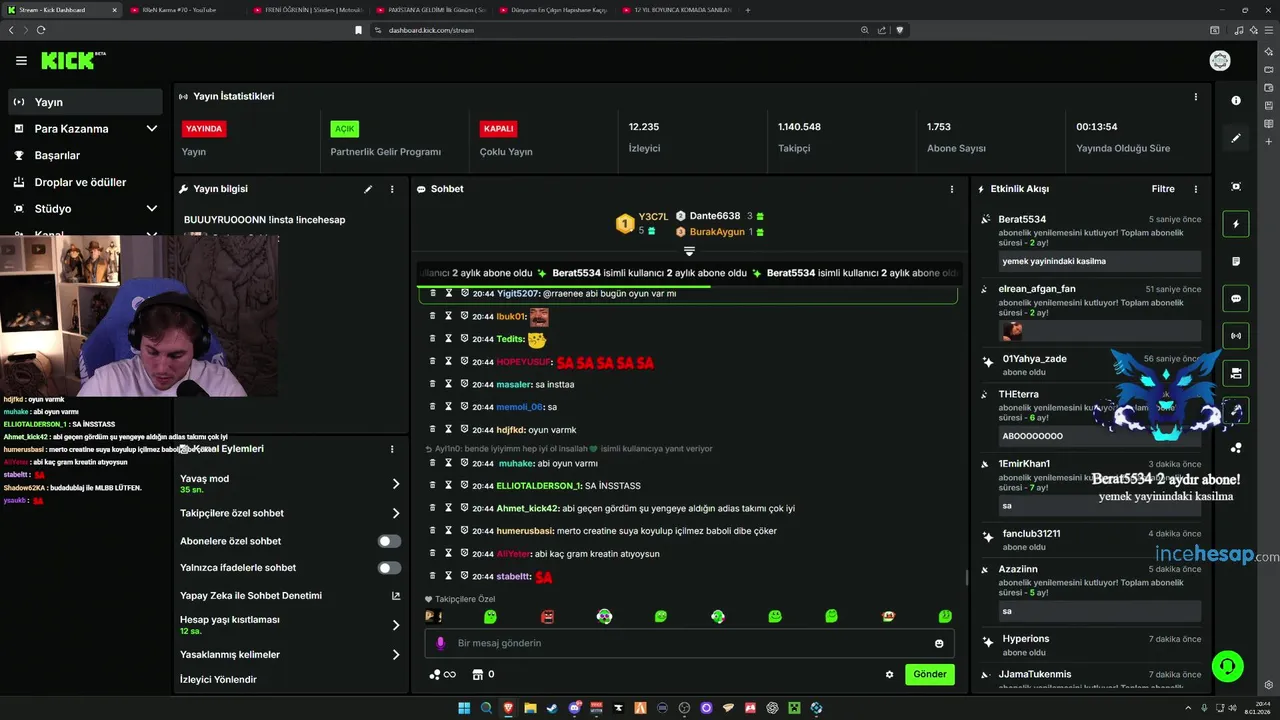
Task: Click the green support headset button
Action: tap(1227, 665)
